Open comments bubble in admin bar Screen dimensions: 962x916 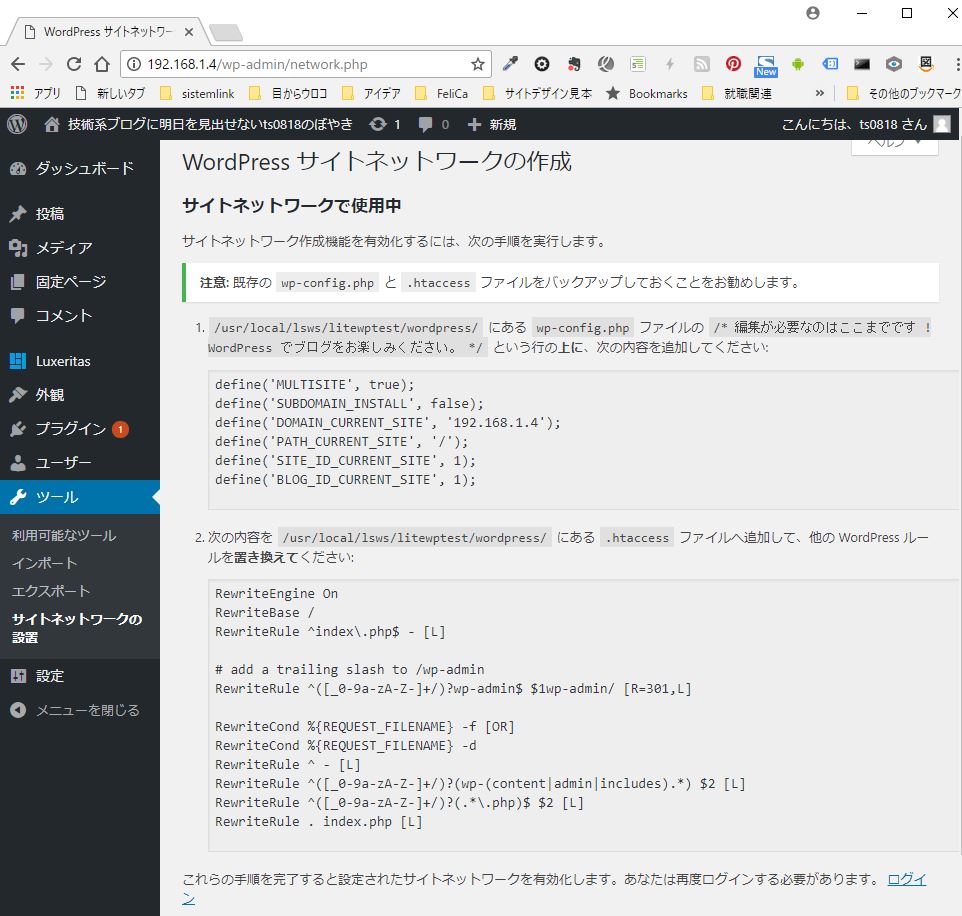[x=433, y=124]
